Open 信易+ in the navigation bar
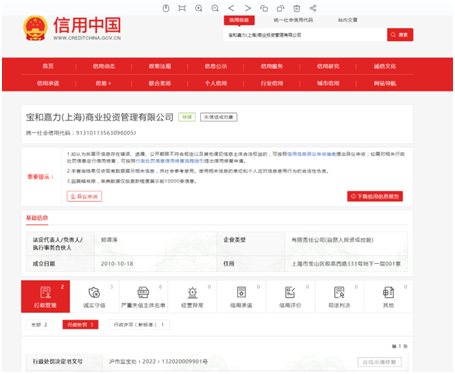 click(x=103, y=83)
